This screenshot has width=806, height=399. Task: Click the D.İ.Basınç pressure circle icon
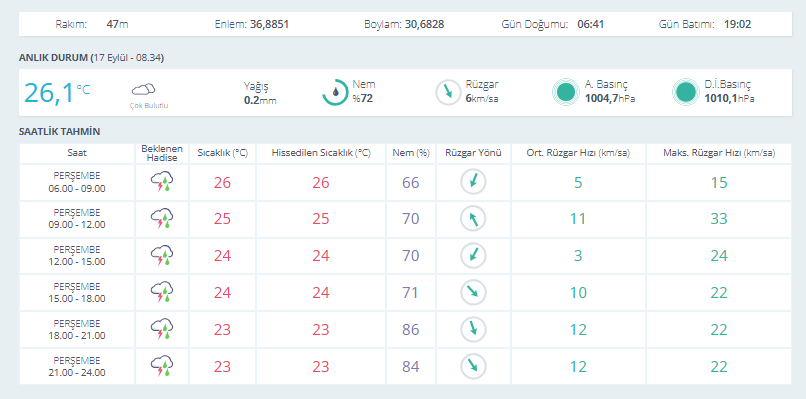click(x=686, y=93)
